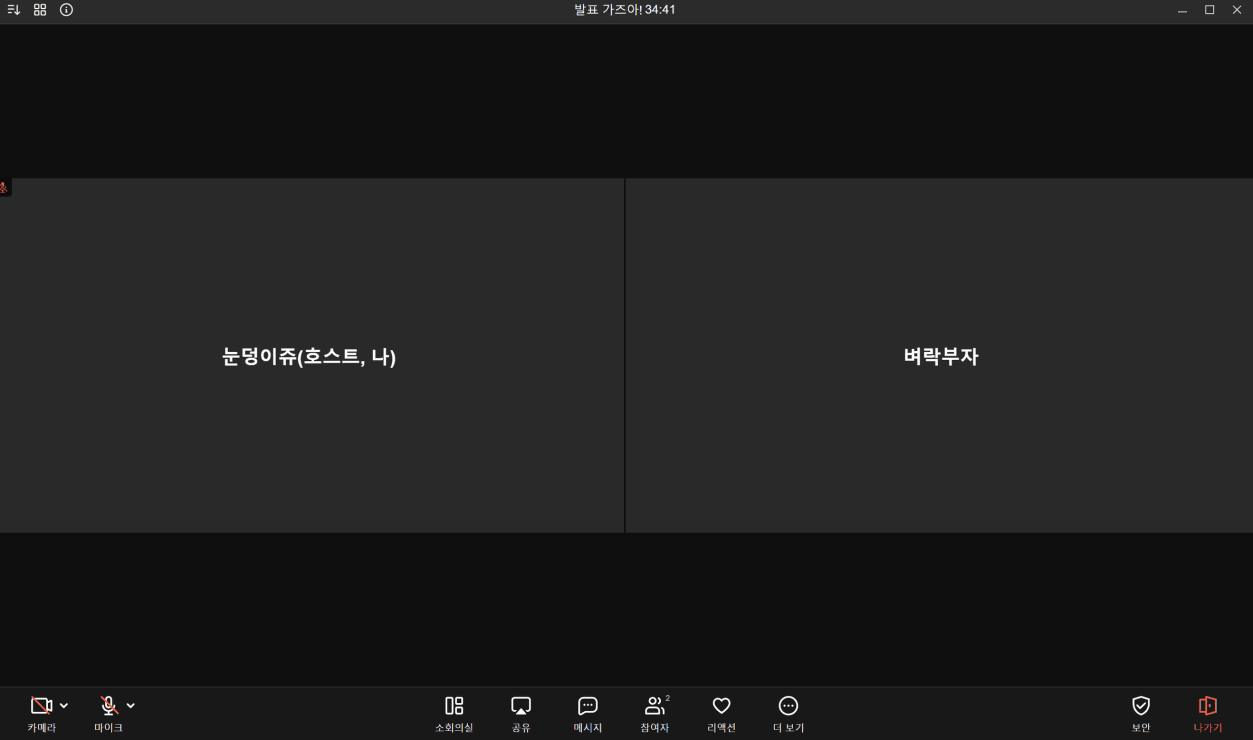The height and width of the screenshot is (740, 1253).
Task: Click the meeting title 발표 가즈아! 34:41
Action: pos(625,10)
